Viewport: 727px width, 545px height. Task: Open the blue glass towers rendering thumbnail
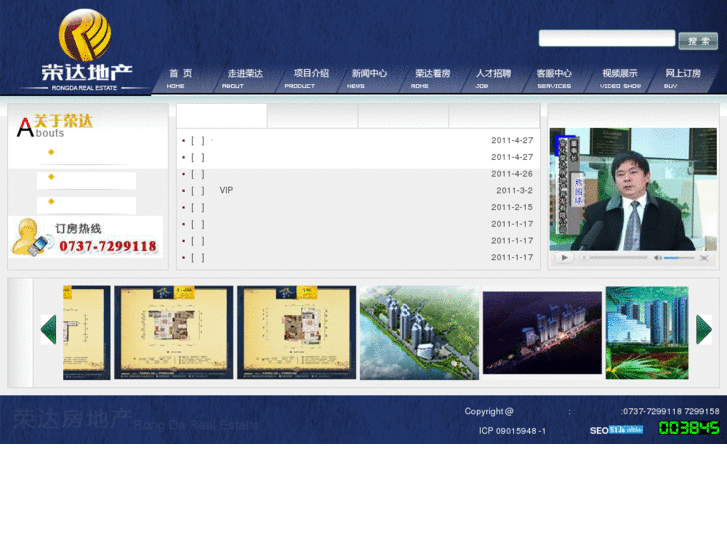tap(647, 333)
